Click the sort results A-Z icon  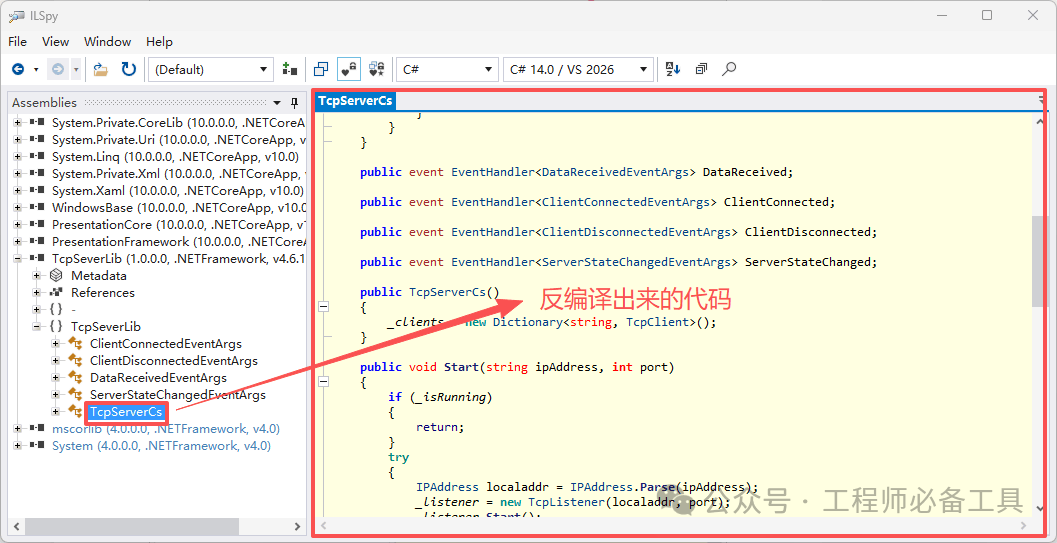coord(673,69)
